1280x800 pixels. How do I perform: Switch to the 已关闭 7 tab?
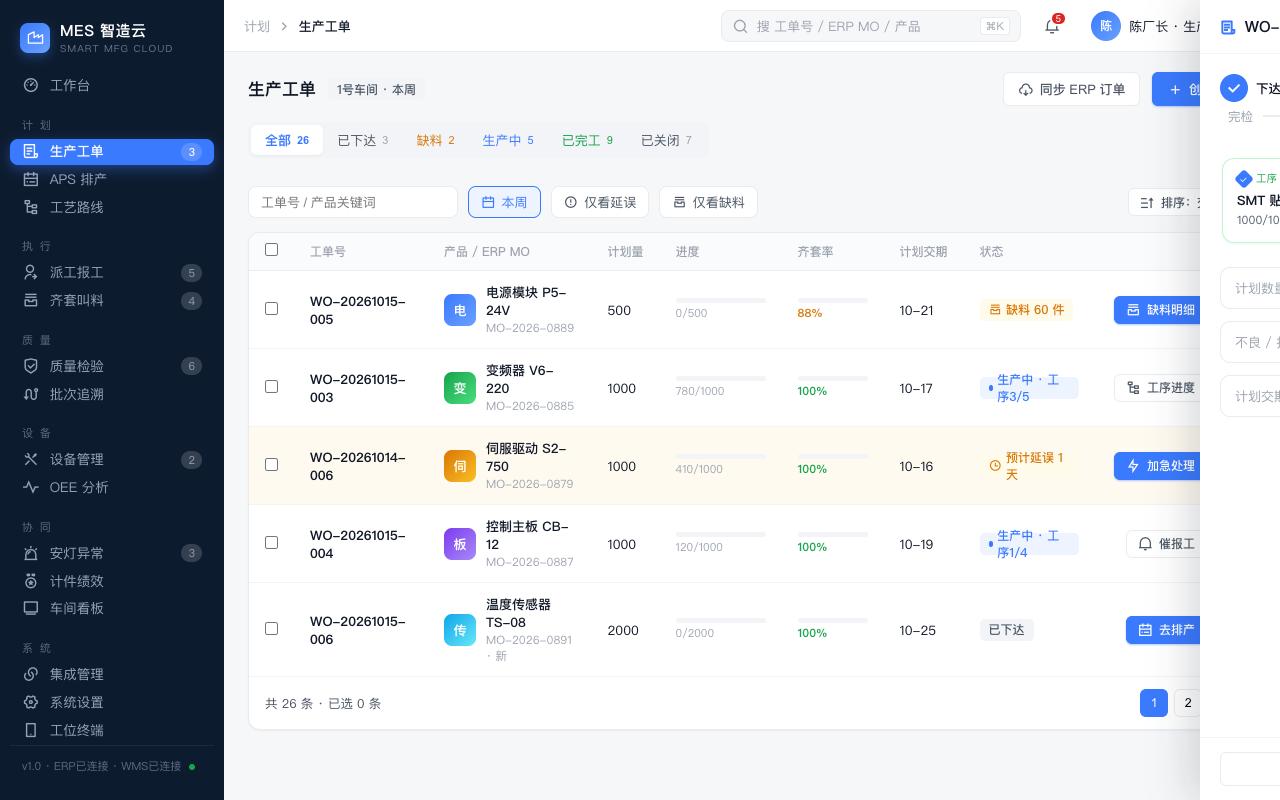click(666, 140)
